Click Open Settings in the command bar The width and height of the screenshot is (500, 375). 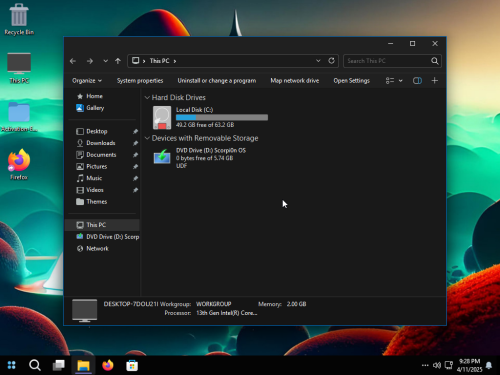pos(352,81)
